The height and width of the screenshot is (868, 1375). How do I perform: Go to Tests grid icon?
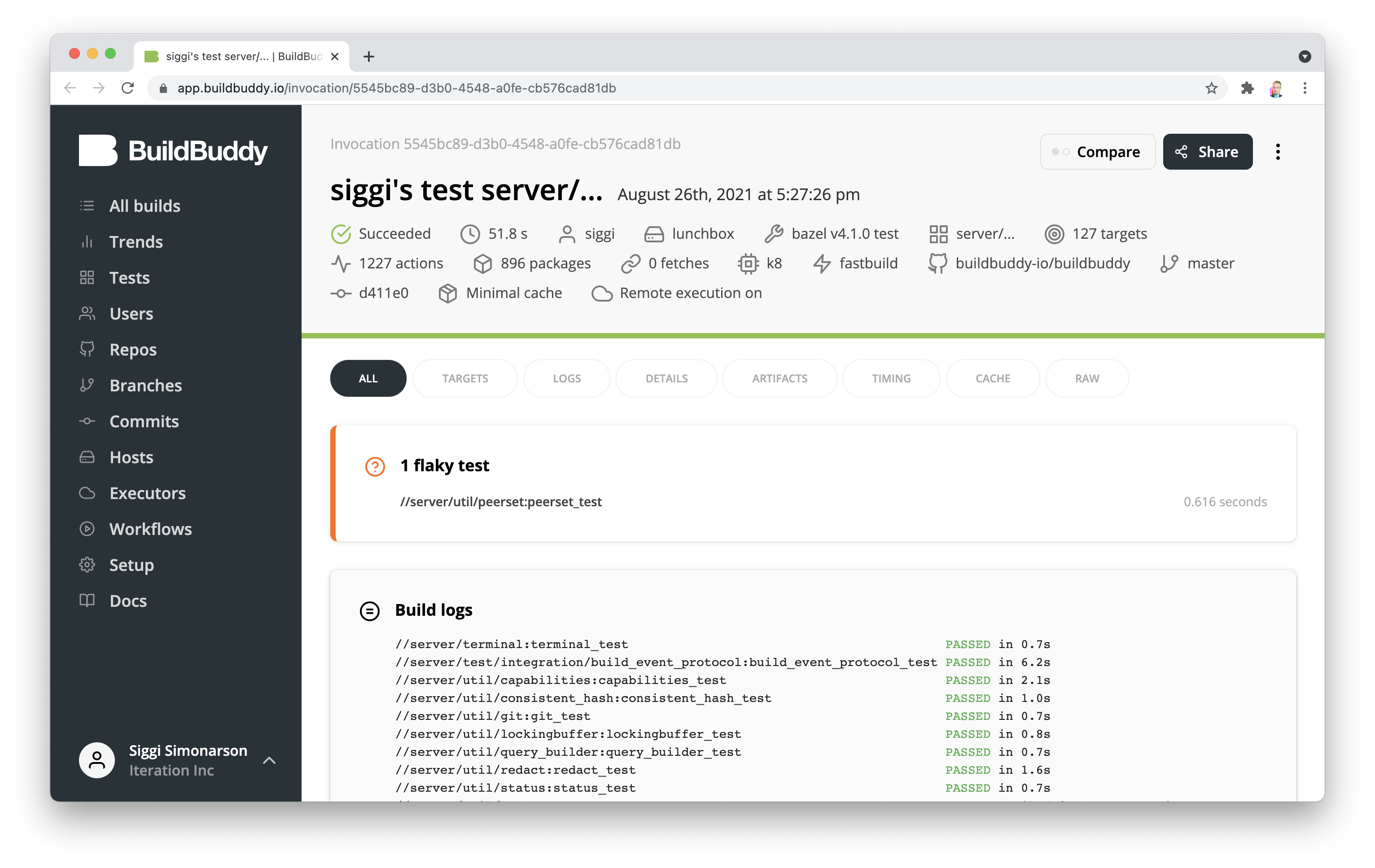pos(87,277)
